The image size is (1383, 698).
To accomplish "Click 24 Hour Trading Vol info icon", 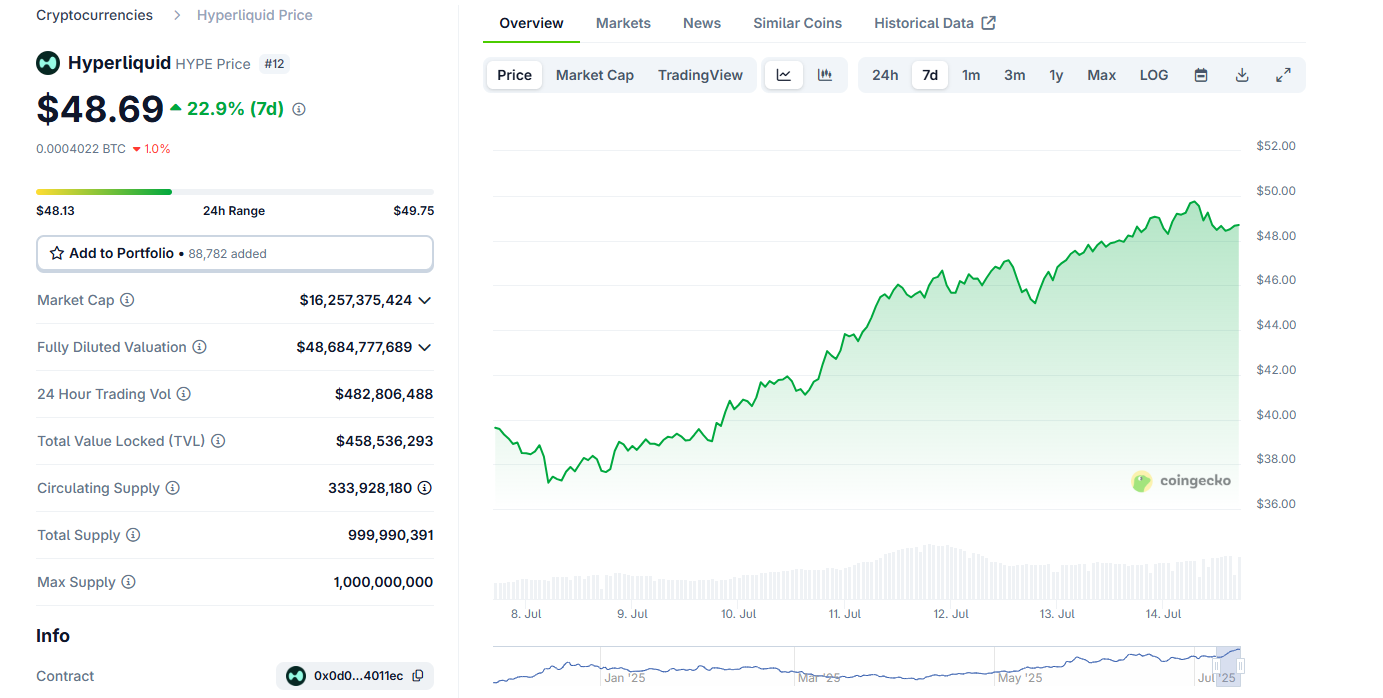I will pos(184,394).
